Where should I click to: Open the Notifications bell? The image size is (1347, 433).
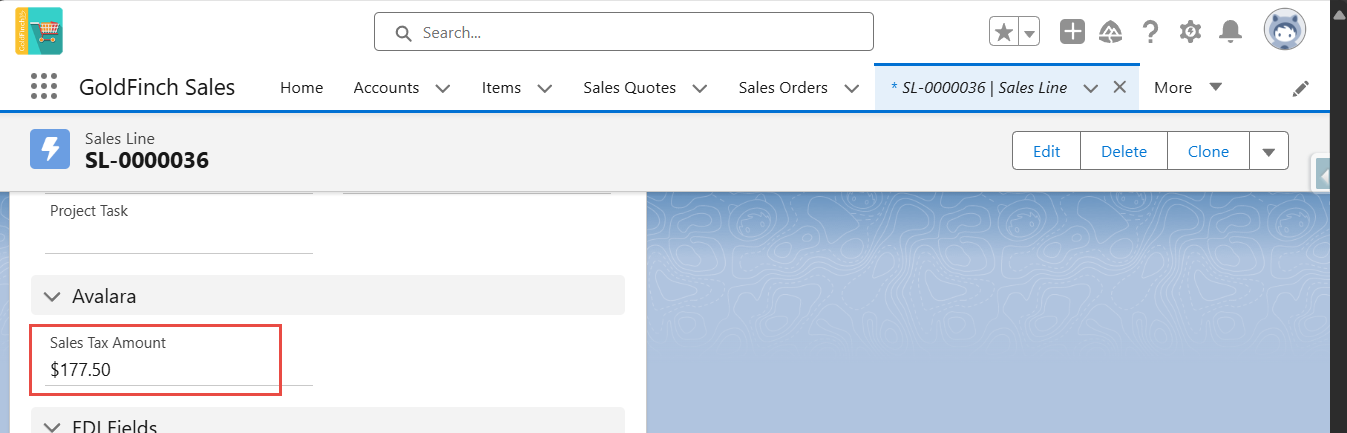(1230, 32)
